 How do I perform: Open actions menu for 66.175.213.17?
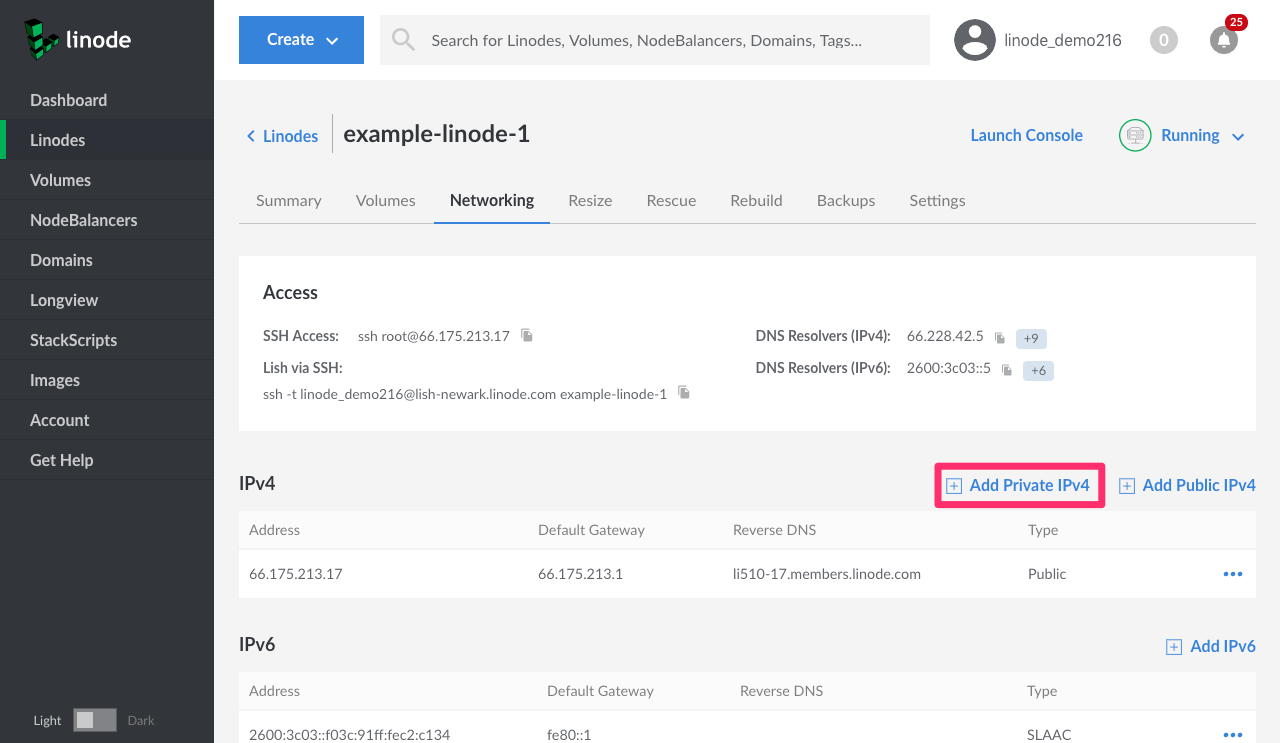[1232, 574]
